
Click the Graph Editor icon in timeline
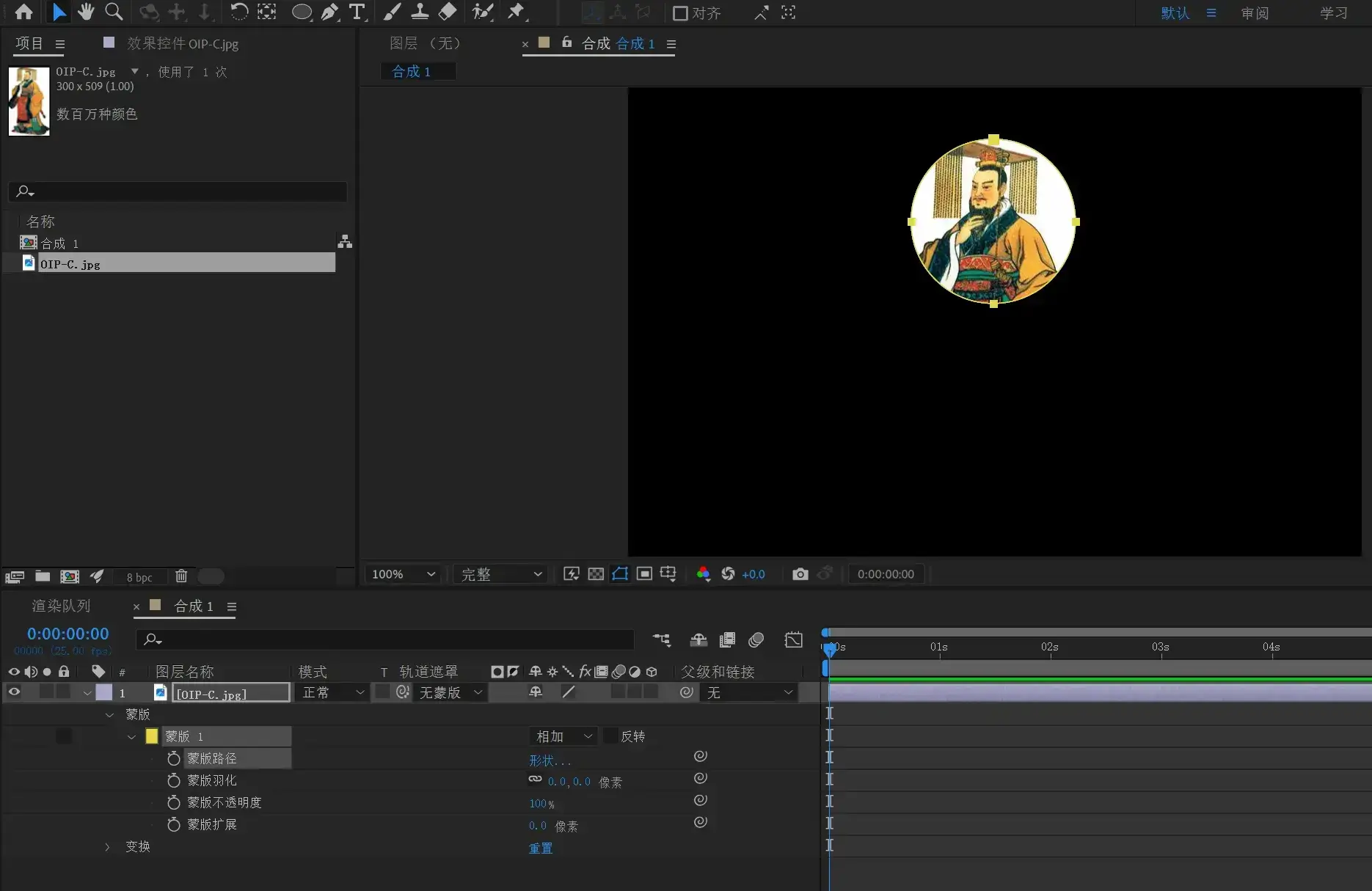pyautogui.click(x=793, y=639)
